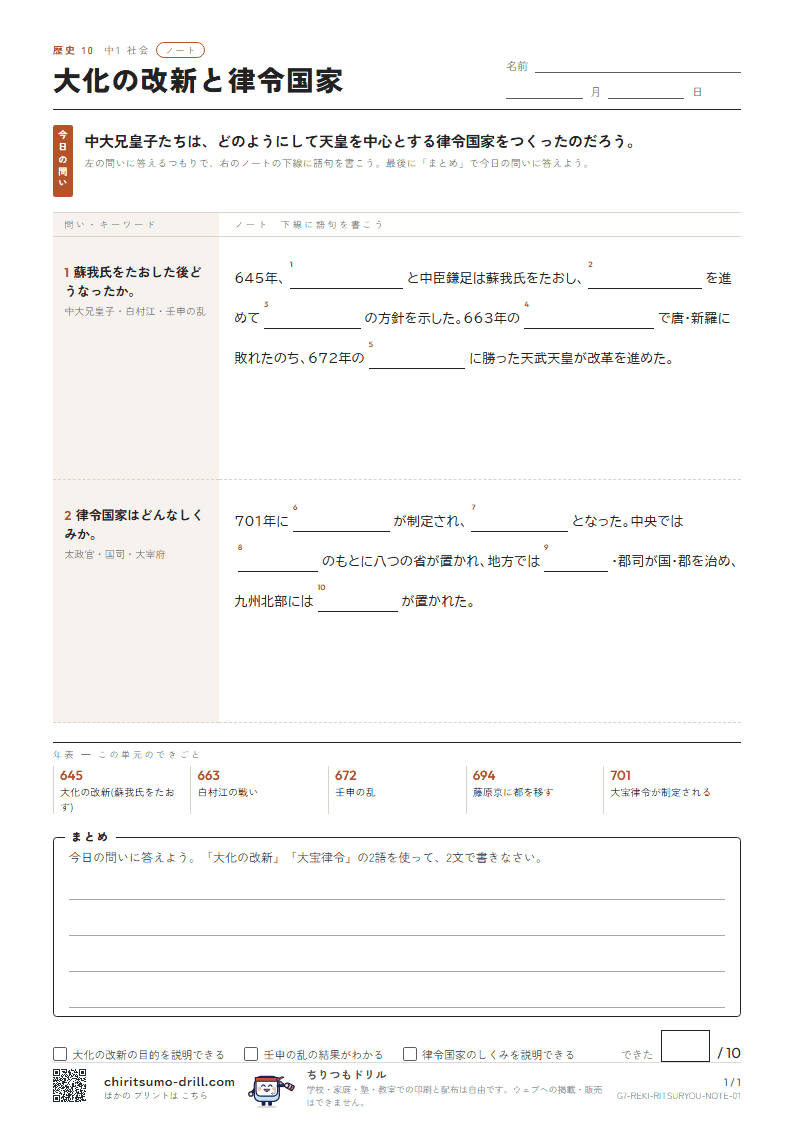Click the instruction line under main question
Screen dimensions: 794x1123
337,163
